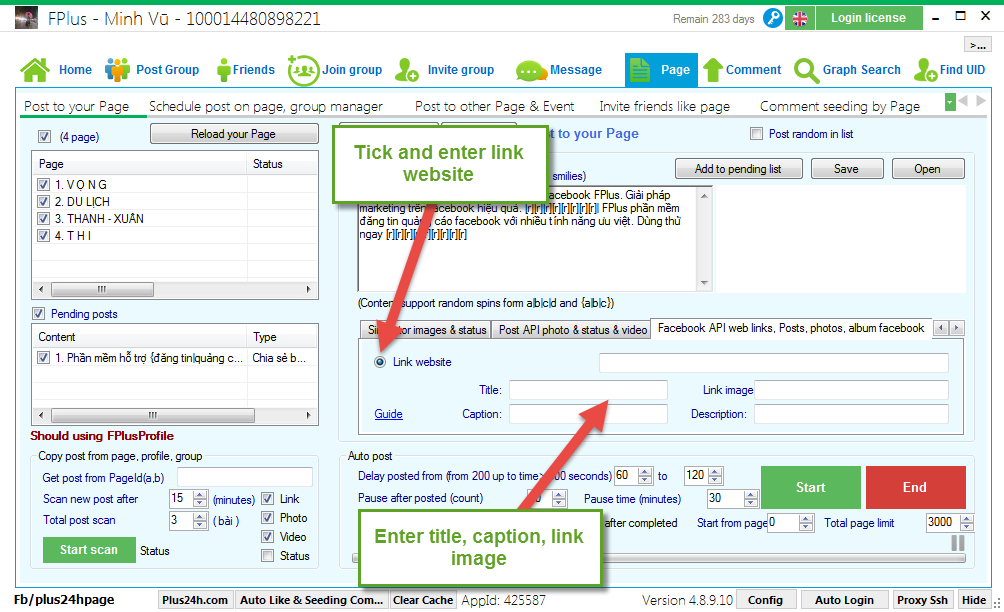Image resolution: width=1004 pixels, height=612 pixels.
Task: Open the Home section icon
Action: [35, 70]
